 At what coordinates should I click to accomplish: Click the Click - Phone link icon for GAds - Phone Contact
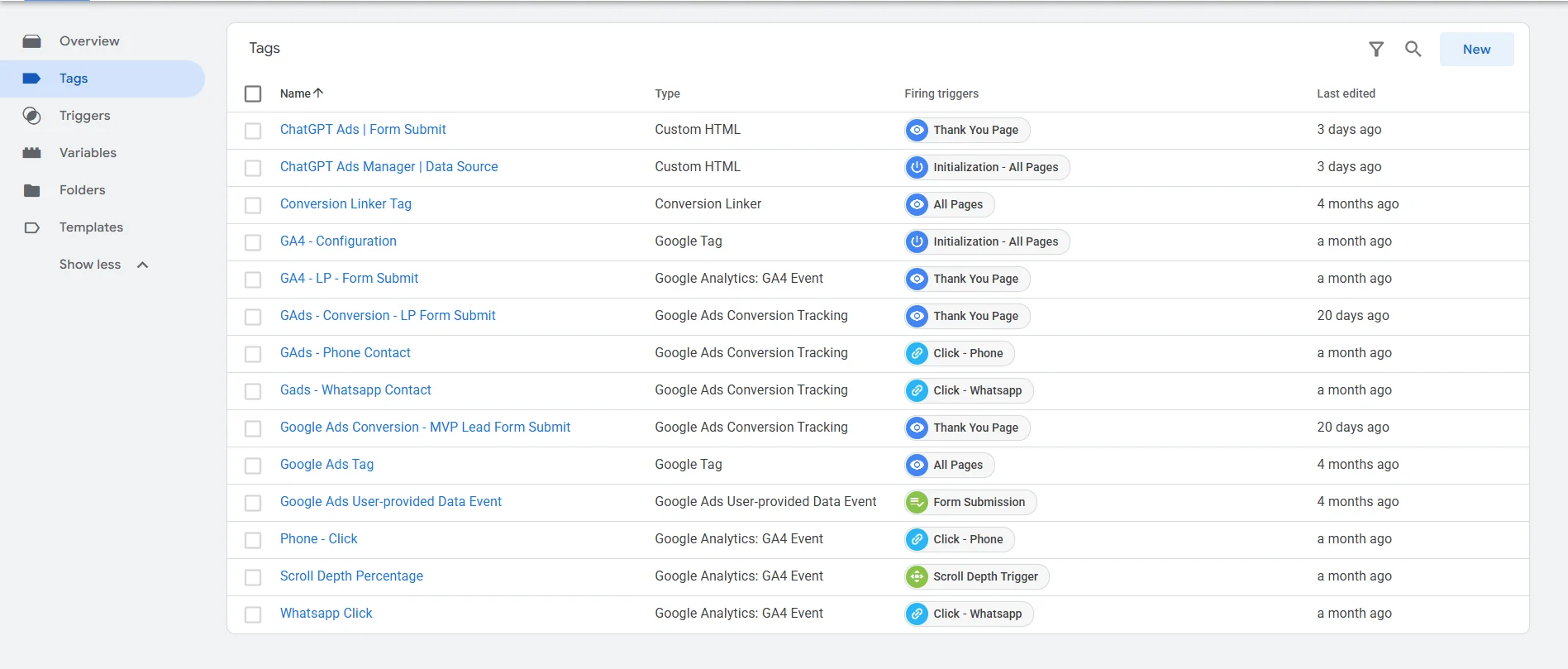(x=917, y=353)
